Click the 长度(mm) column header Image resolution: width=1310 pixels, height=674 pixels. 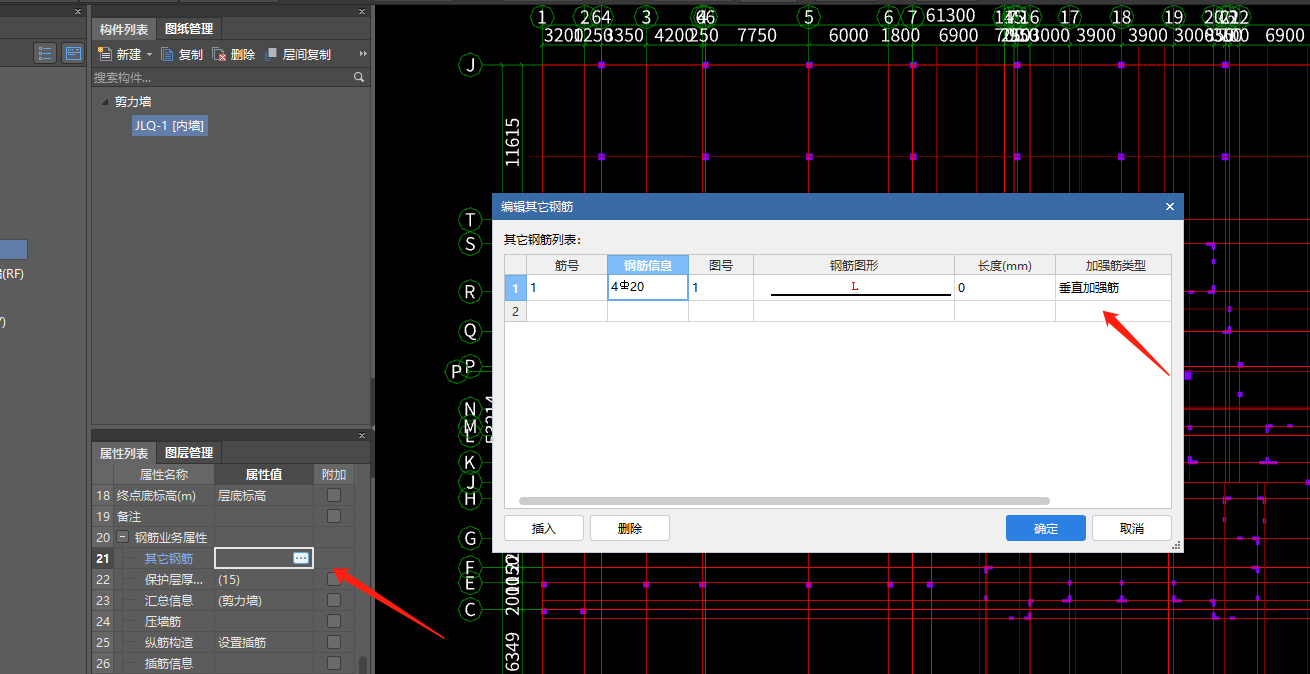point(1005,265)
